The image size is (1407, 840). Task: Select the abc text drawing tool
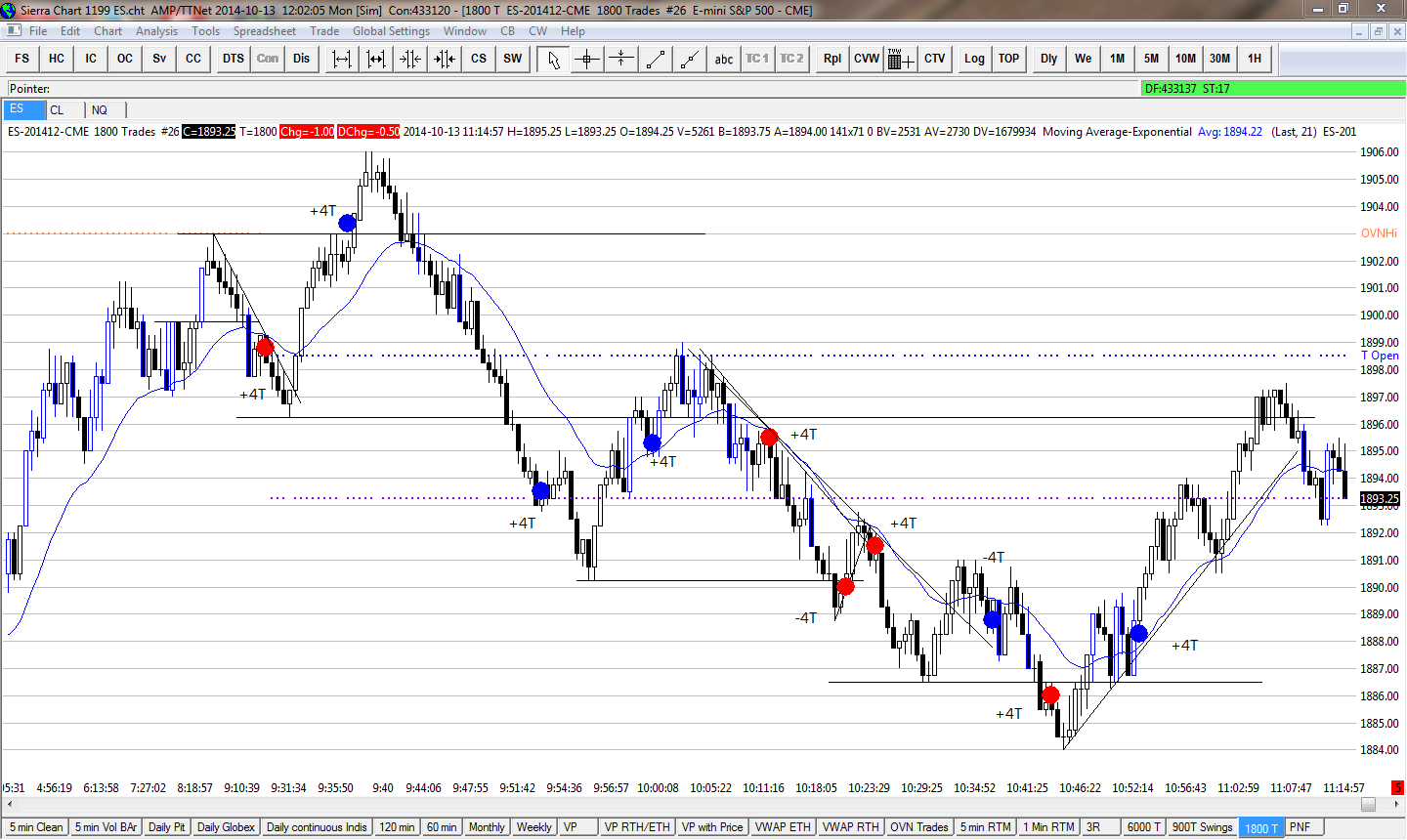pyautogui.click(x=724, y=59)
